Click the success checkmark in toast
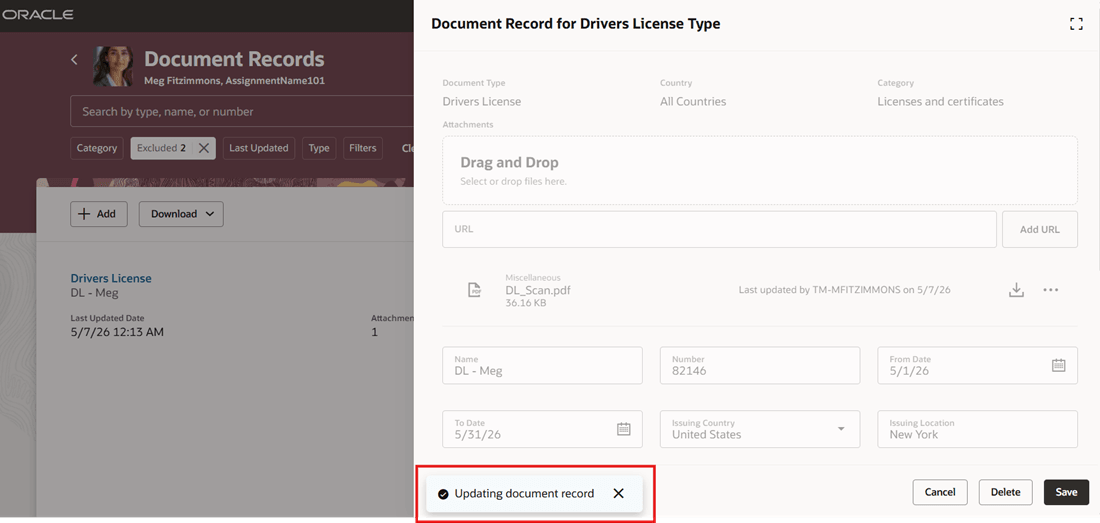This screenshot has height=523, width=1100. (443, 494)
